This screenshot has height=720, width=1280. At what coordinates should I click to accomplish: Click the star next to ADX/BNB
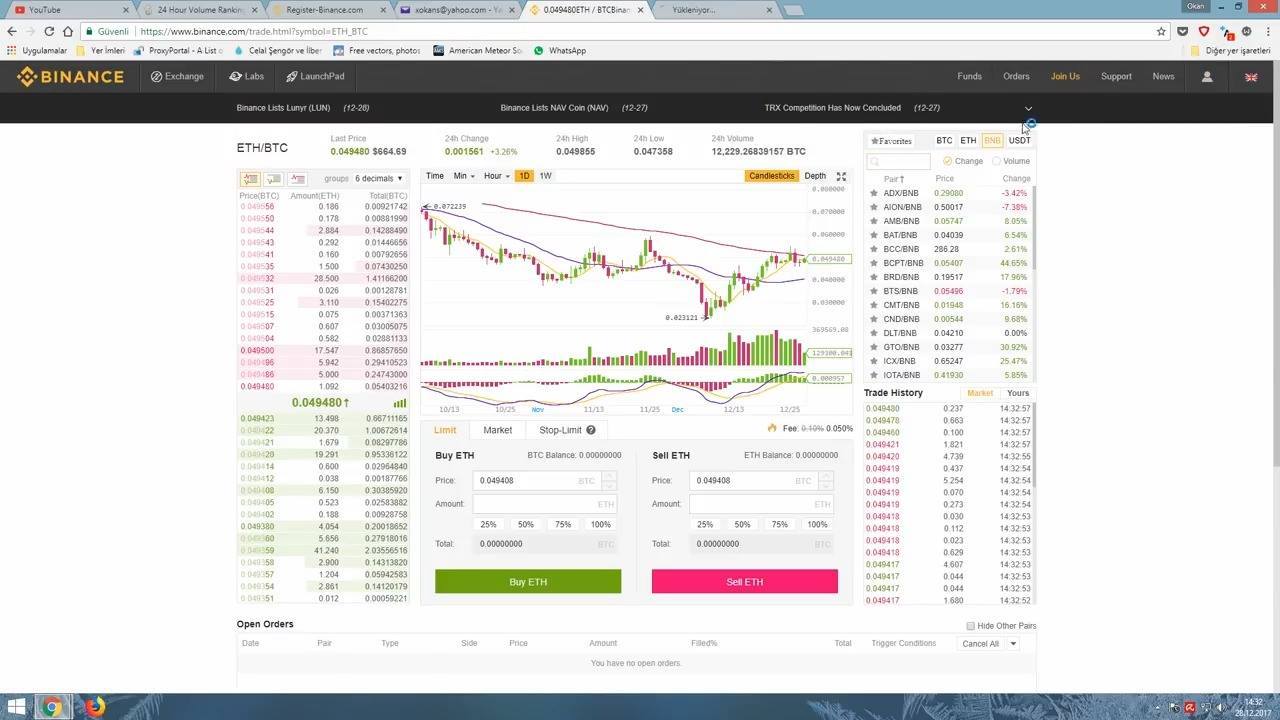pos(873,193)
